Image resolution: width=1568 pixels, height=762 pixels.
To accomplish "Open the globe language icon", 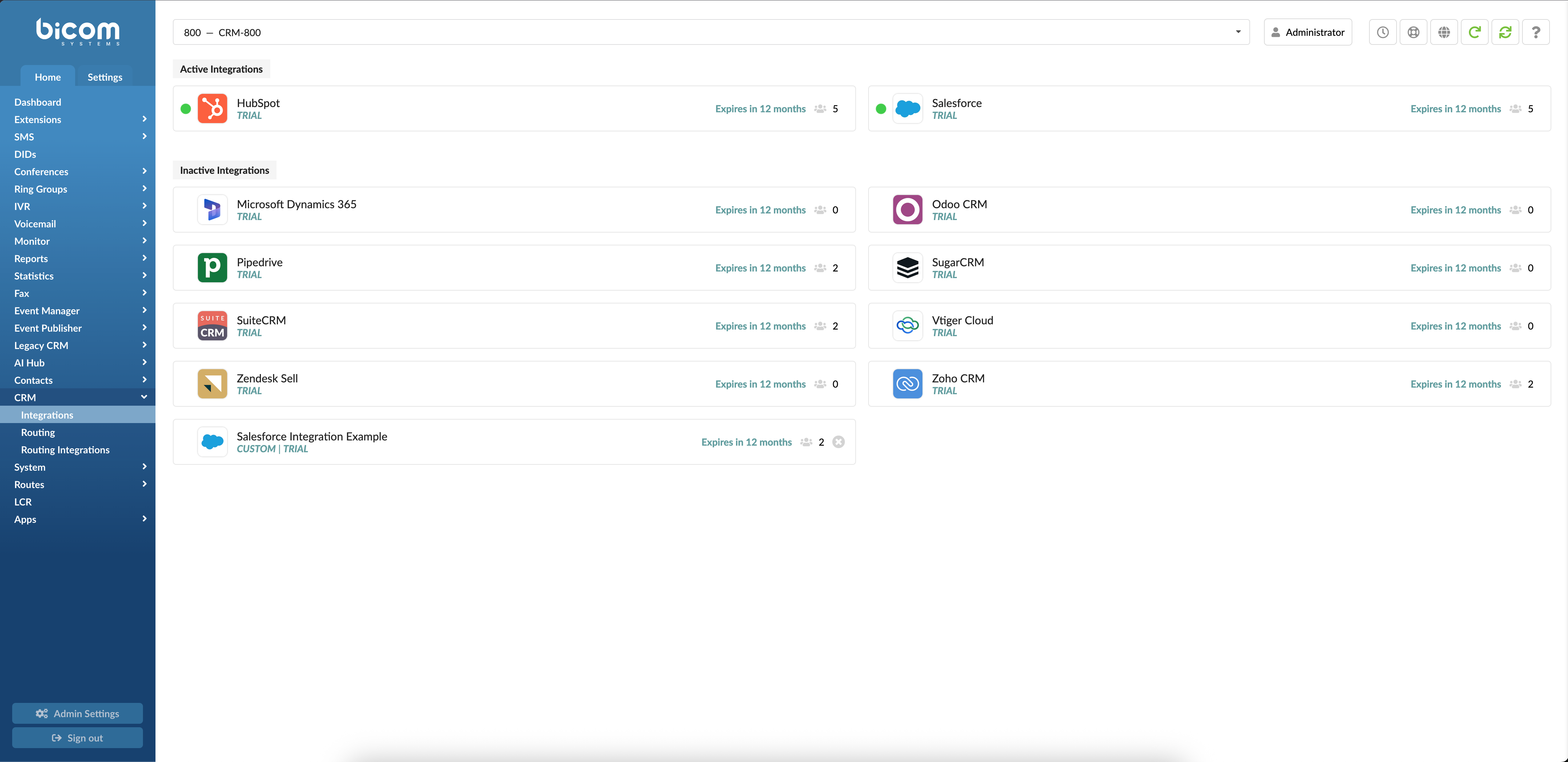I will (x=1444, y=32).
